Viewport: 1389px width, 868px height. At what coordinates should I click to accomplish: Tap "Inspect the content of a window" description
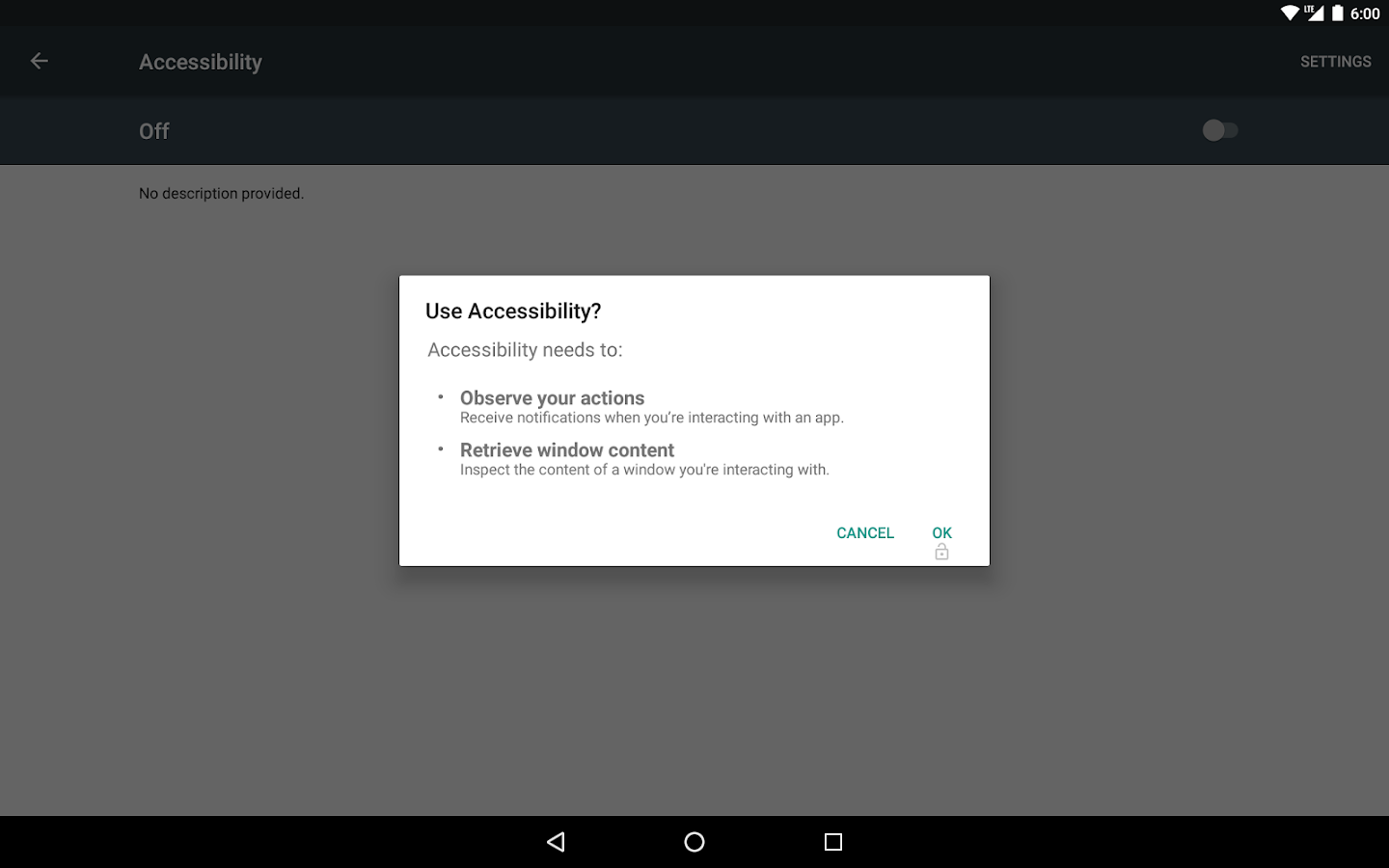click(x=644, y=470)
